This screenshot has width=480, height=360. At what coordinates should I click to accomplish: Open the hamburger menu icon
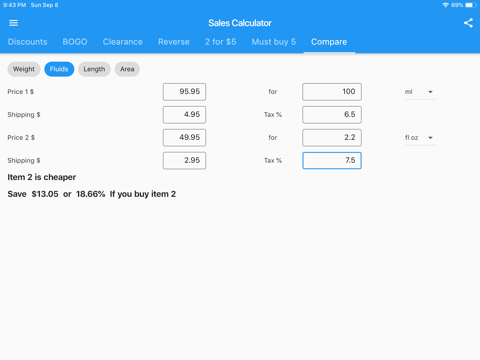13,23
